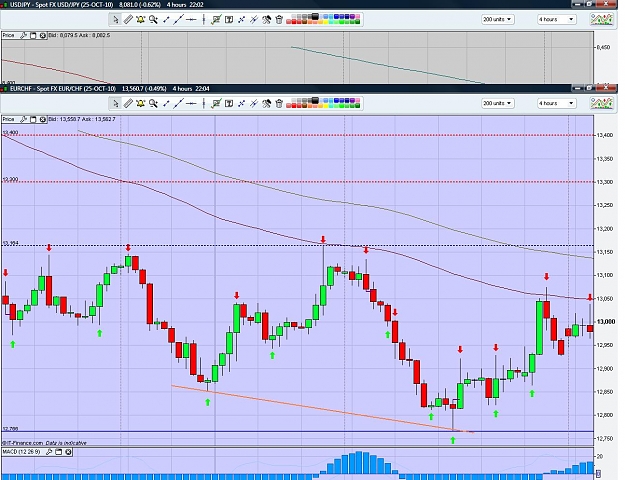Open the wrench settings tool in USDJPY toolbar
The image size is (625, 480).
click(x=266, y=20)
